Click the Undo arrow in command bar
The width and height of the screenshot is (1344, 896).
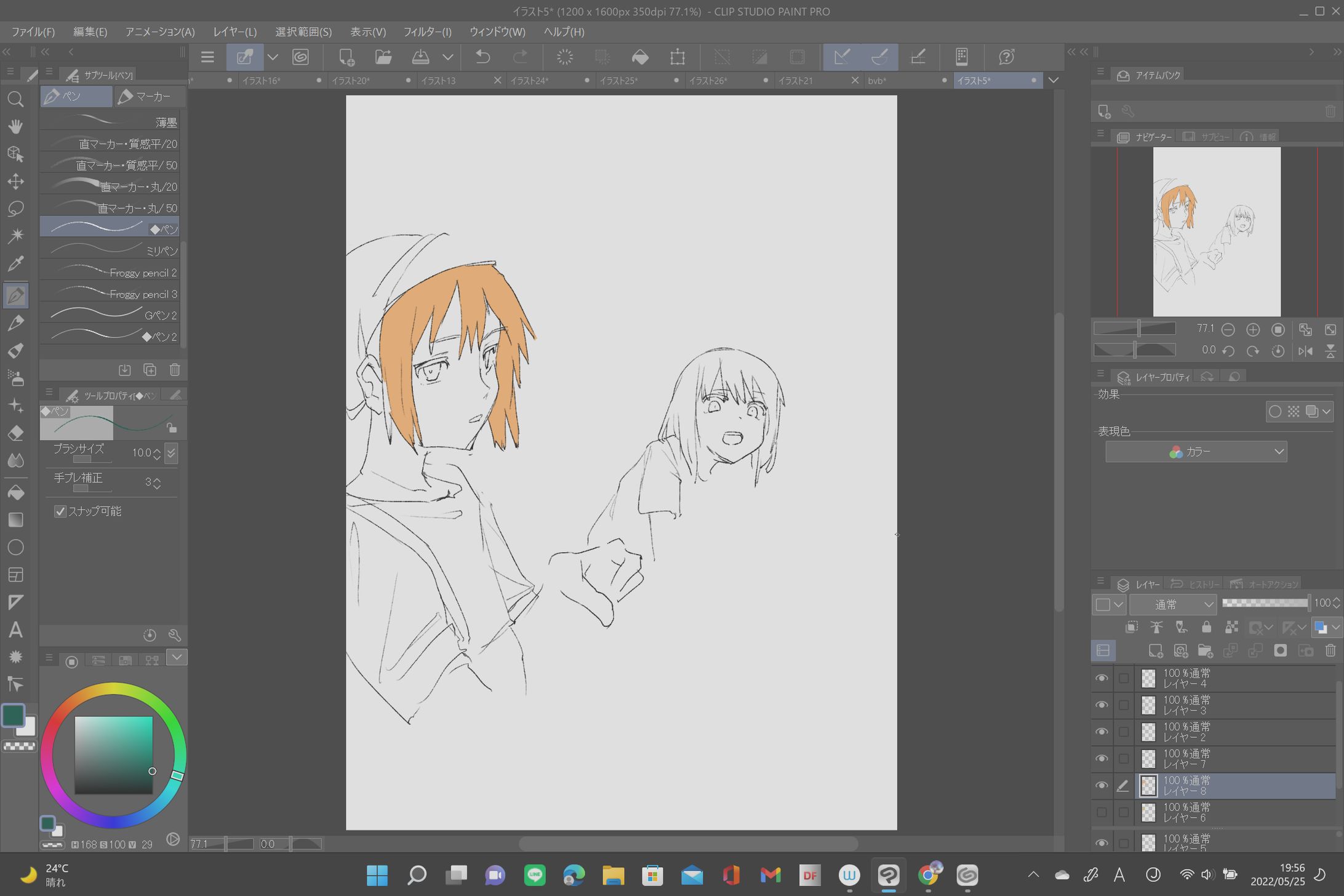click(483, 57)
